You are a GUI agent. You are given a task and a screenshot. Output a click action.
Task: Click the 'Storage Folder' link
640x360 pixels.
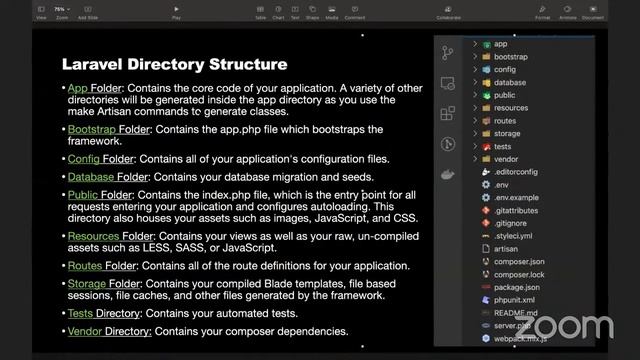tap(104, 284)
